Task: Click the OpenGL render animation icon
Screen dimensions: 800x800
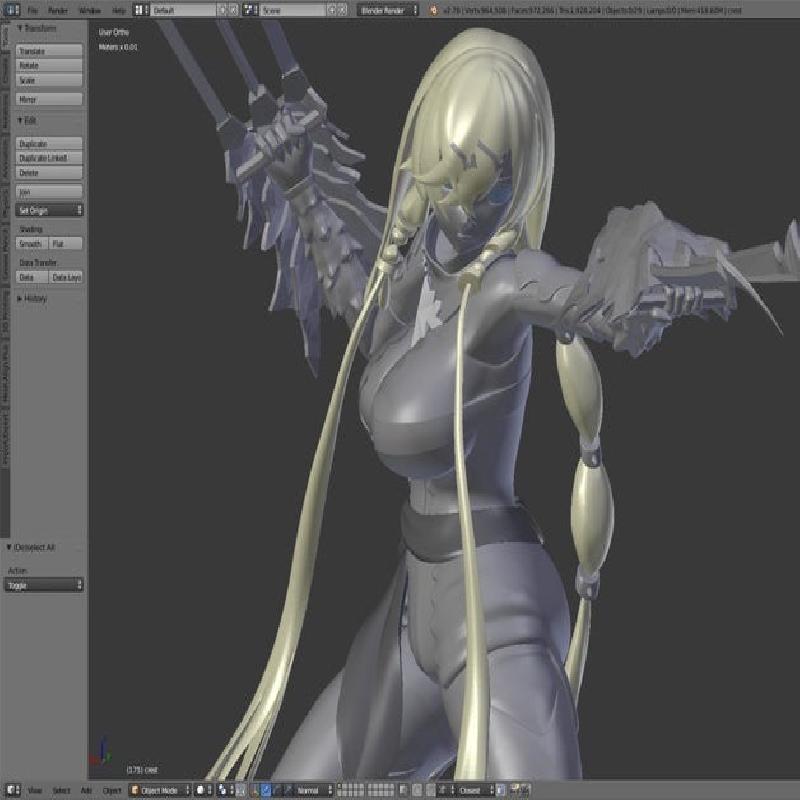Action: tap(526, 790)
